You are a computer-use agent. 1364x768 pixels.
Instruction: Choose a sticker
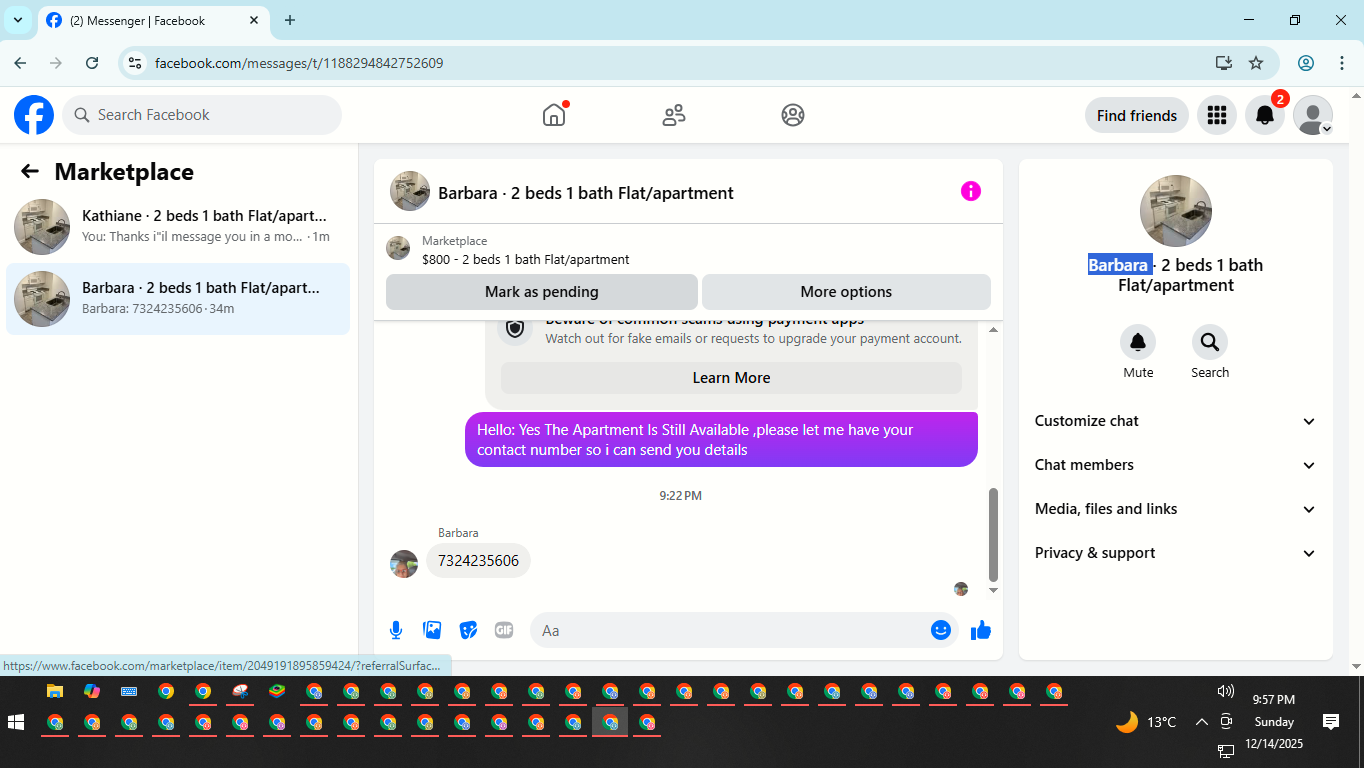(x=468, y=630)
